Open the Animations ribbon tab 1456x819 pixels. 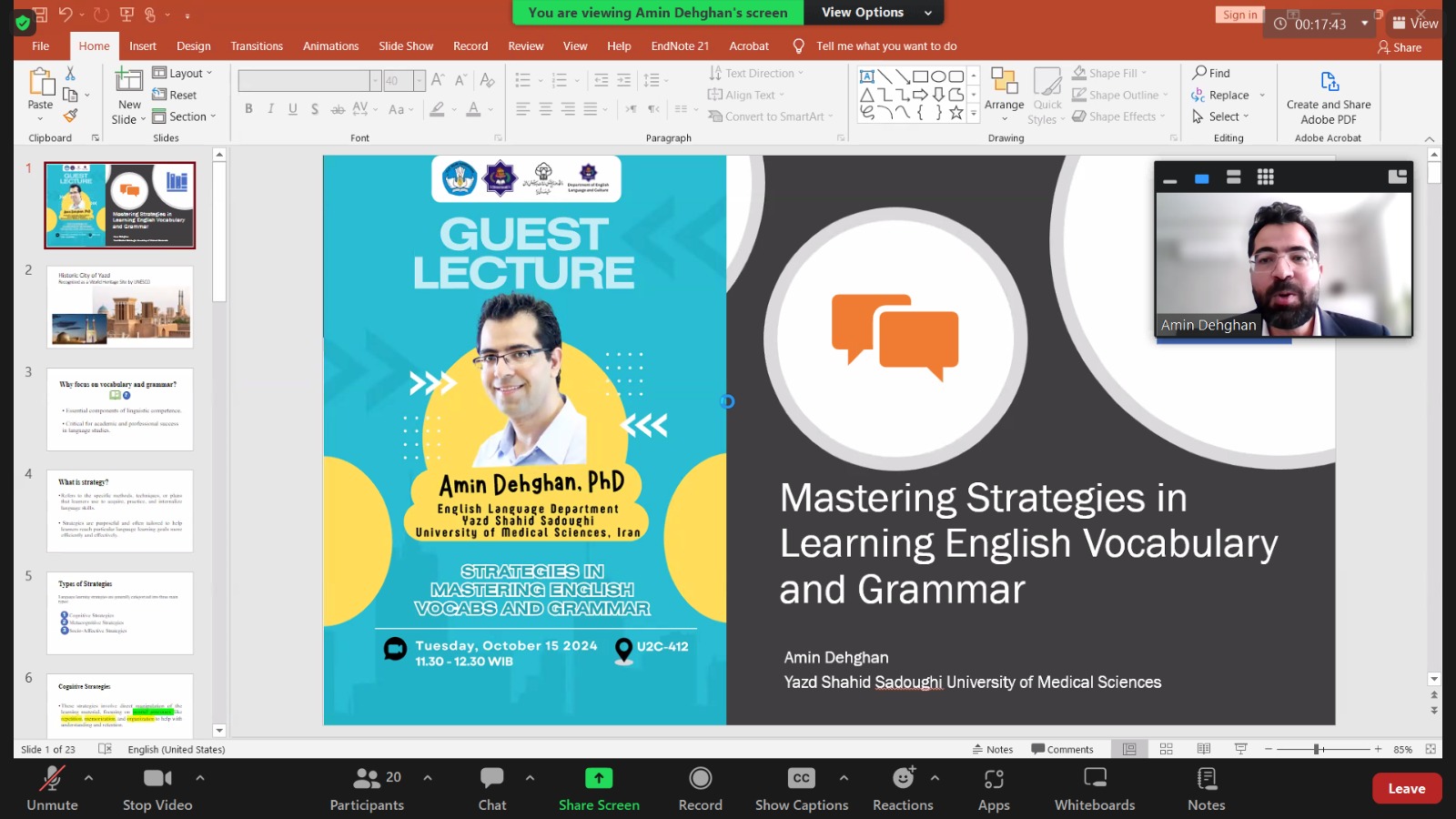[x=330, y=46]
